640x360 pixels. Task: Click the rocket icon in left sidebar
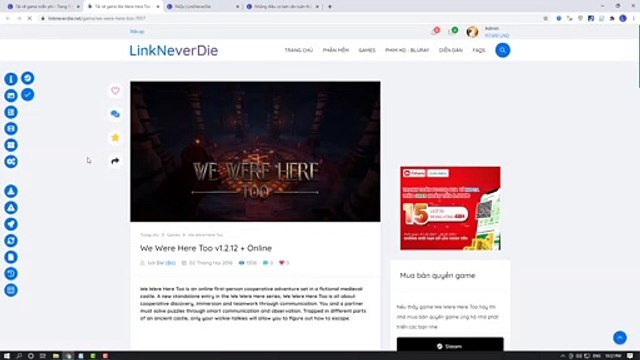click(11, 224)
